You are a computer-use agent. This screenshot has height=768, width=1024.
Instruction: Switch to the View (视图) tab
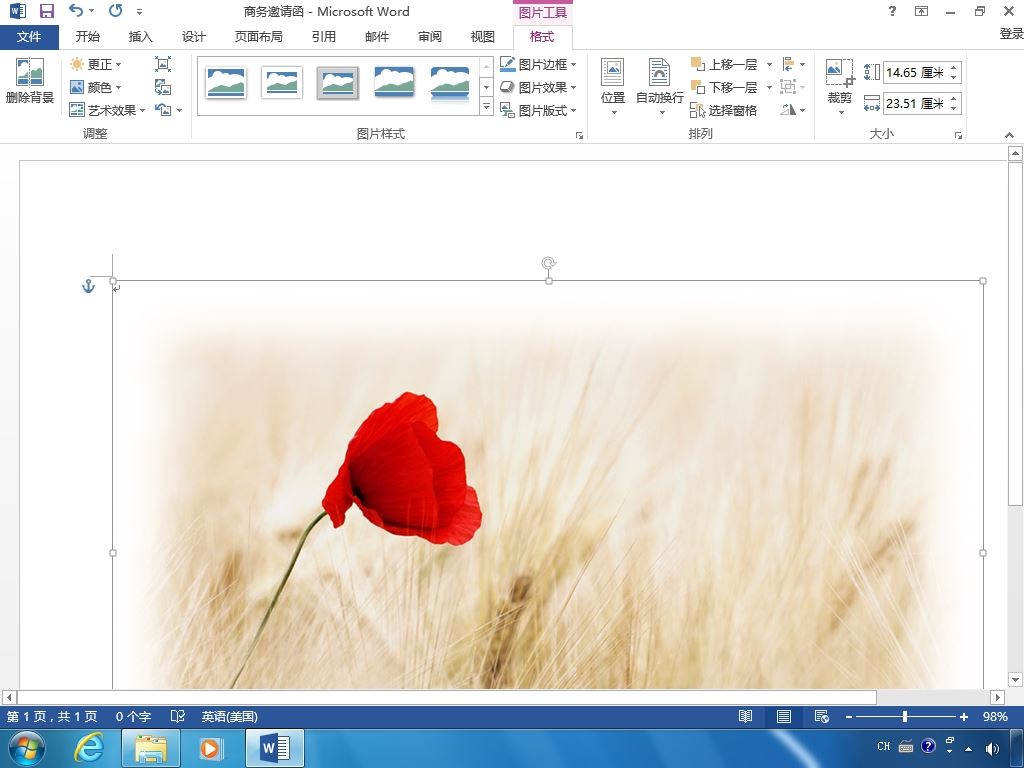pyautogui.click(x=483, y=37)
